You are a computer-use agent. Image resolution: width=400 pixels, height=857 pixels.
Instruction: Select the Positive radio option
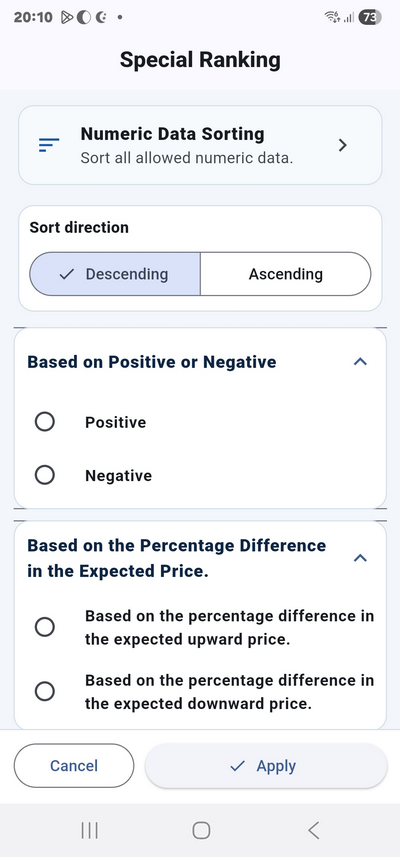coord(44,422)
